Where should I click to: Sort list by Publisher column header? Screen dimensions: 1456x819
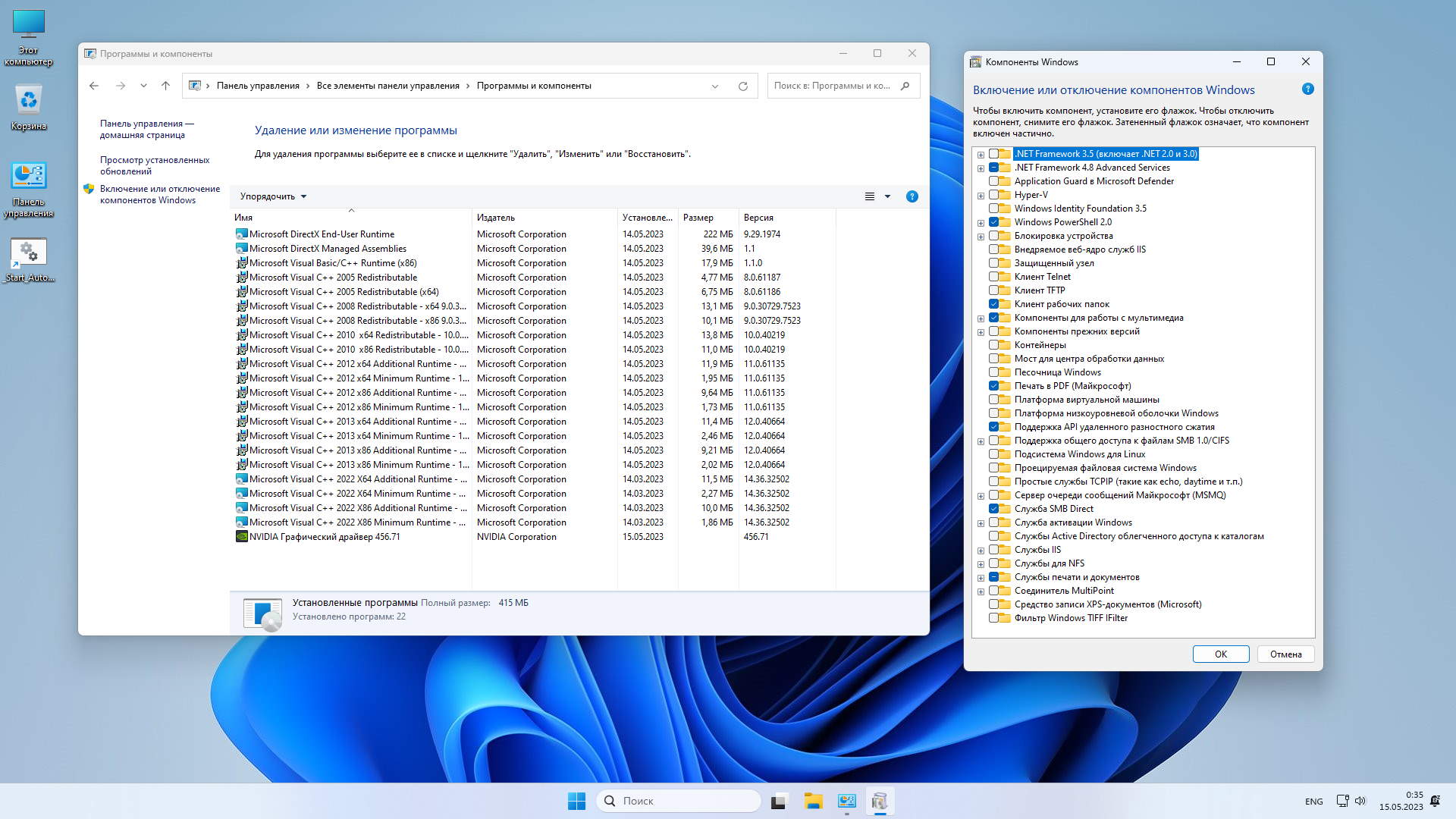click(x=496, y=218)
